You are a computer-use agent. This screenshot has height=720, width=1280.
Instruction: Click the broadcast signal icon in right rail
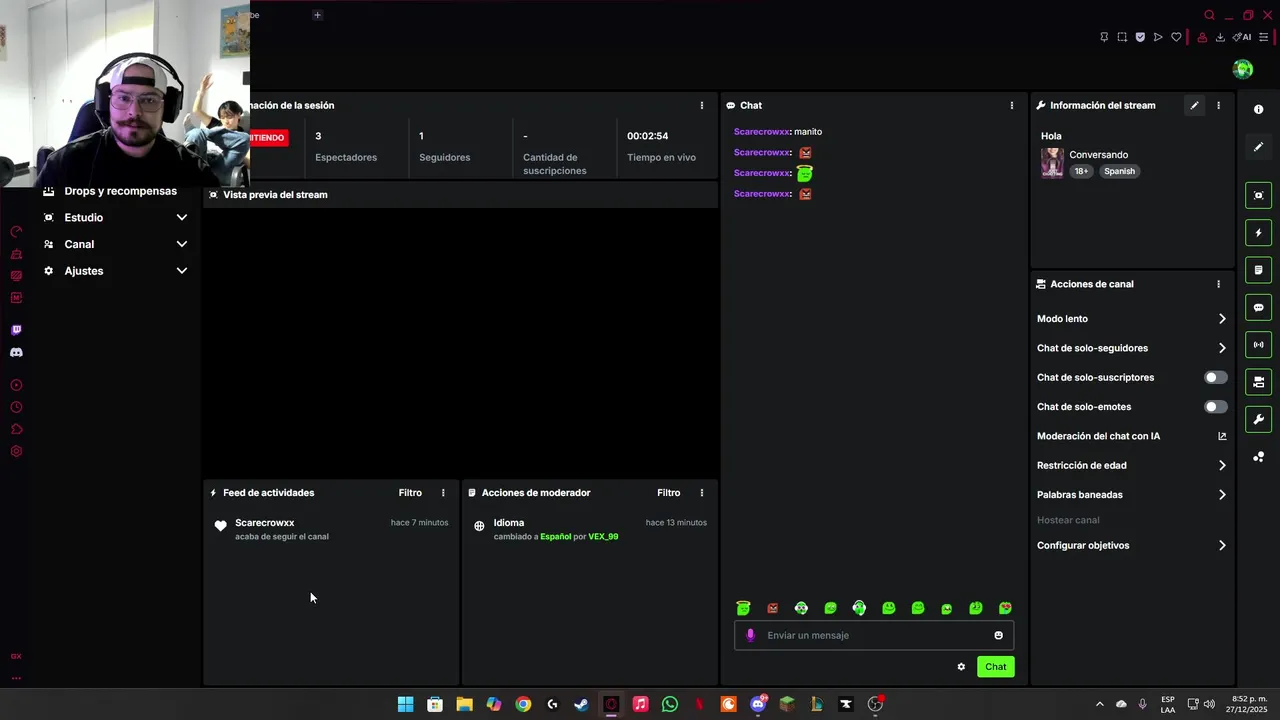pos(1259,345)
